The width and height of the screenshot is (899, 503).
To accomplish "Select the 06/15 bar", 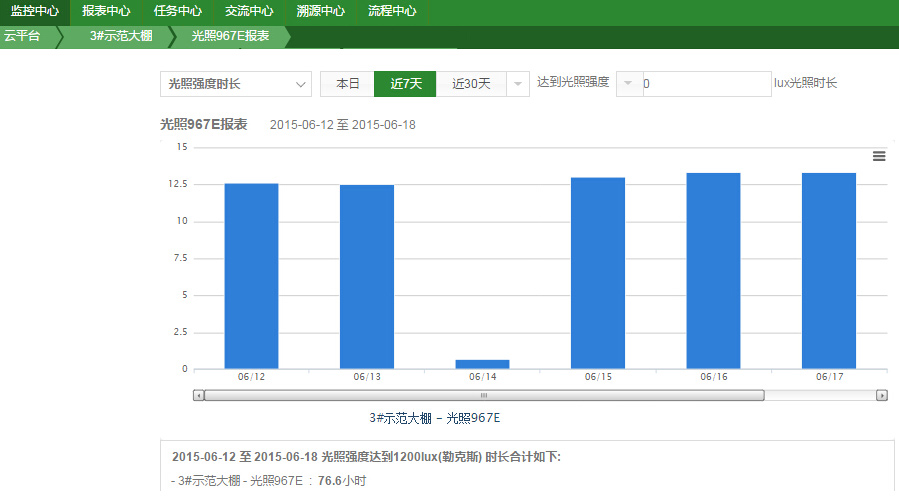I will point(598,273).
